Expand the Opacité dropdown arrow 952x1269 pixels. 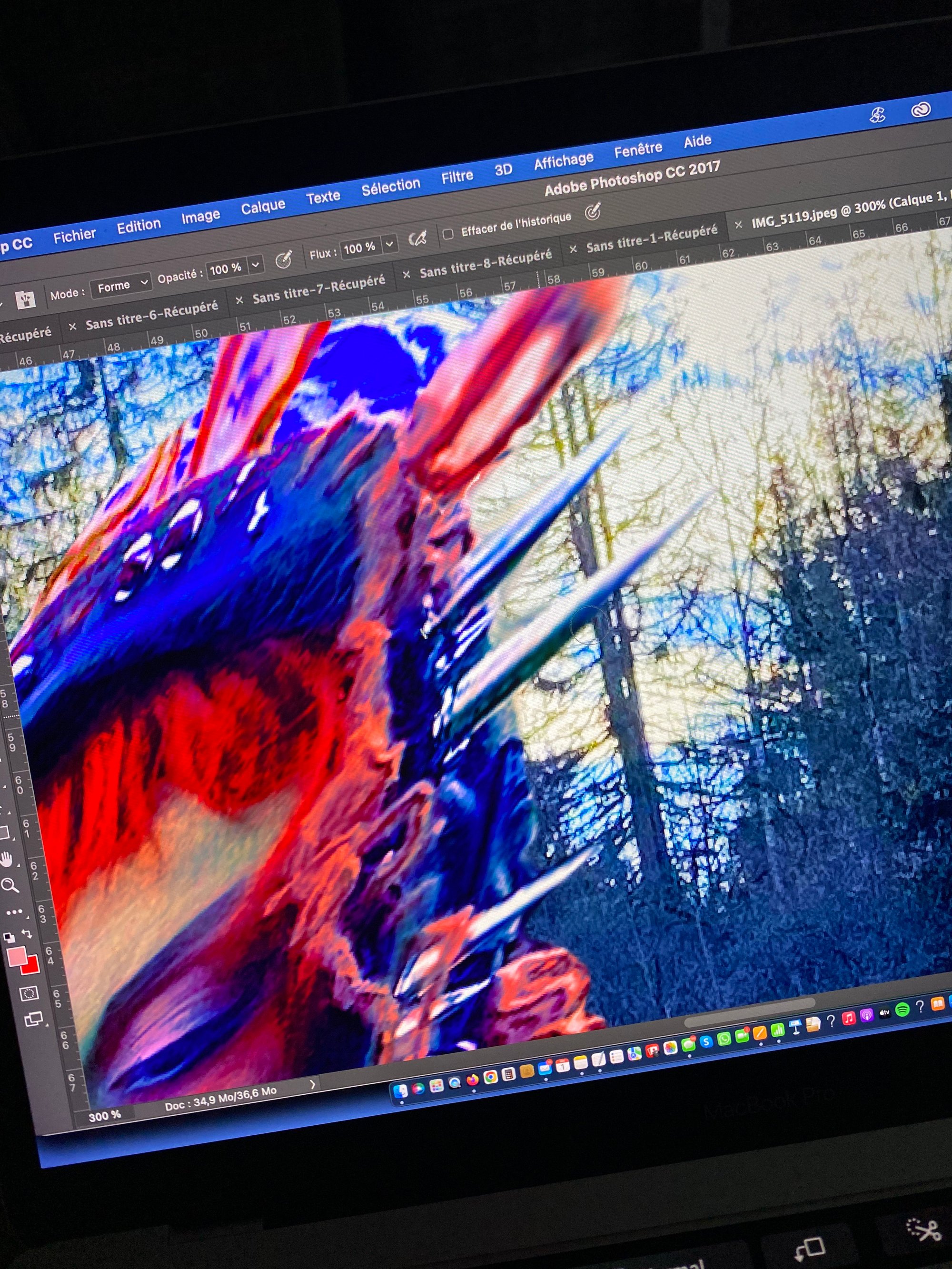255,265
